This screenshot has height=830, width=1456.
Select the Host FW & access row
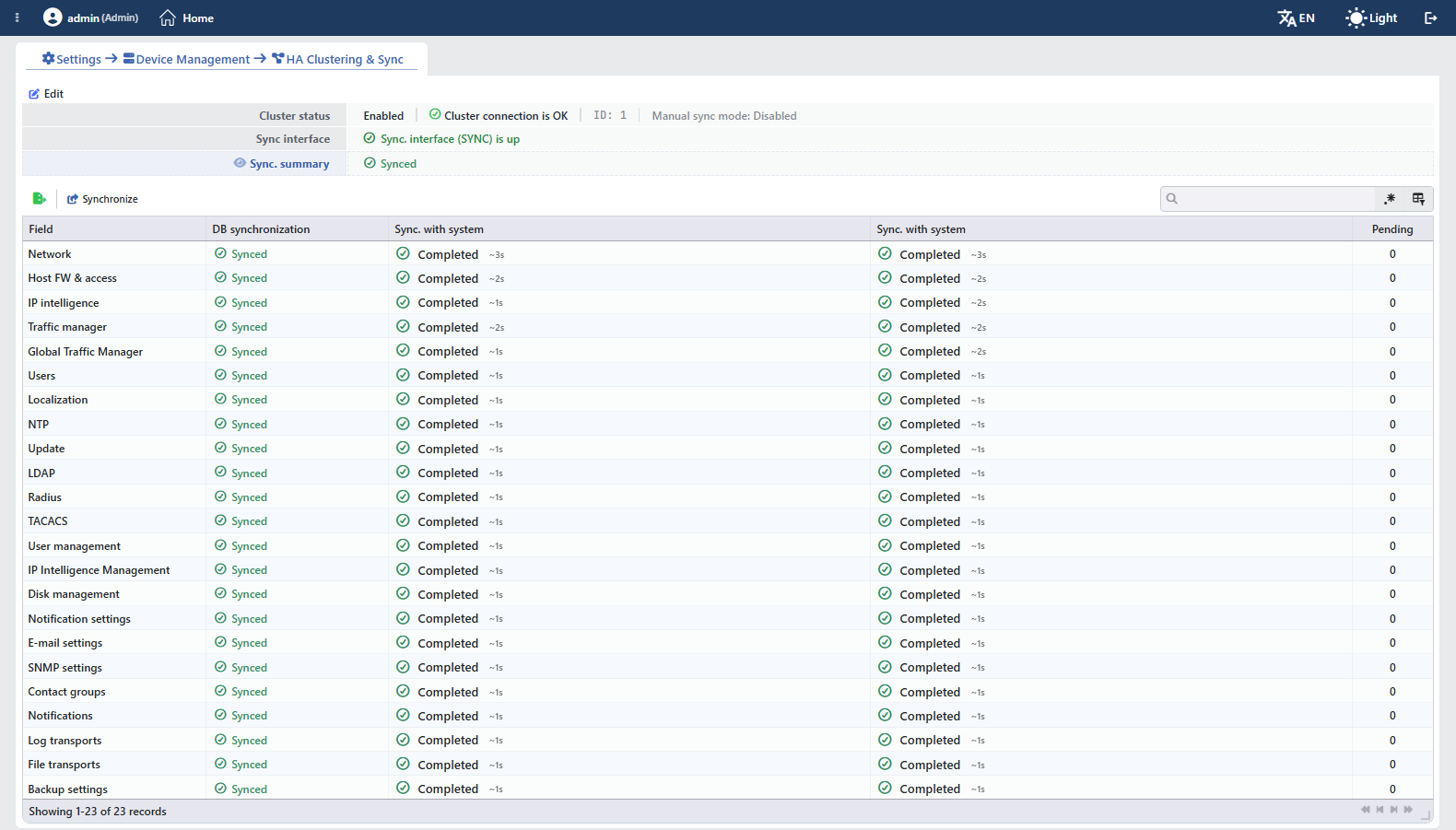click(728, 278)
